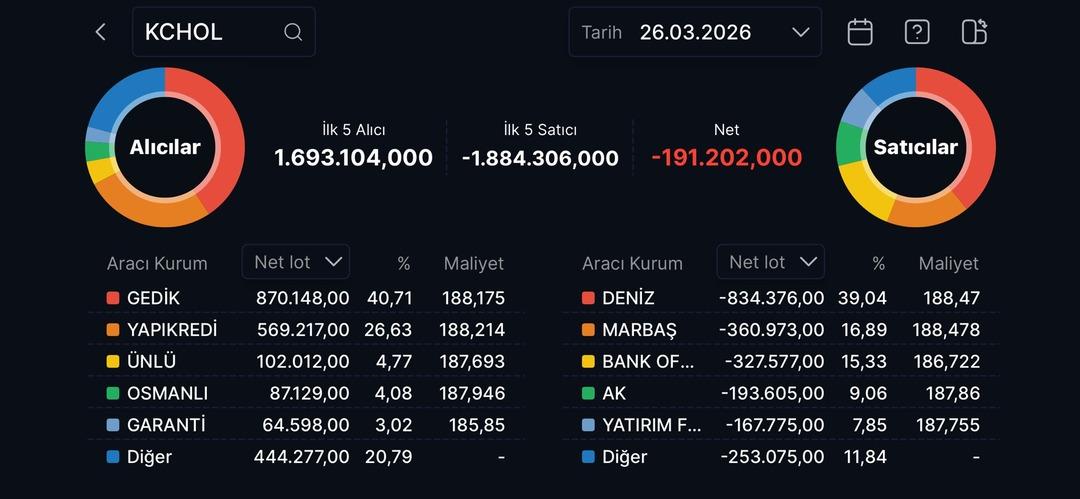Click the KCHOL symbol search field
Viewport: 1080px width, 499px height.
click(x=210, y=32)
